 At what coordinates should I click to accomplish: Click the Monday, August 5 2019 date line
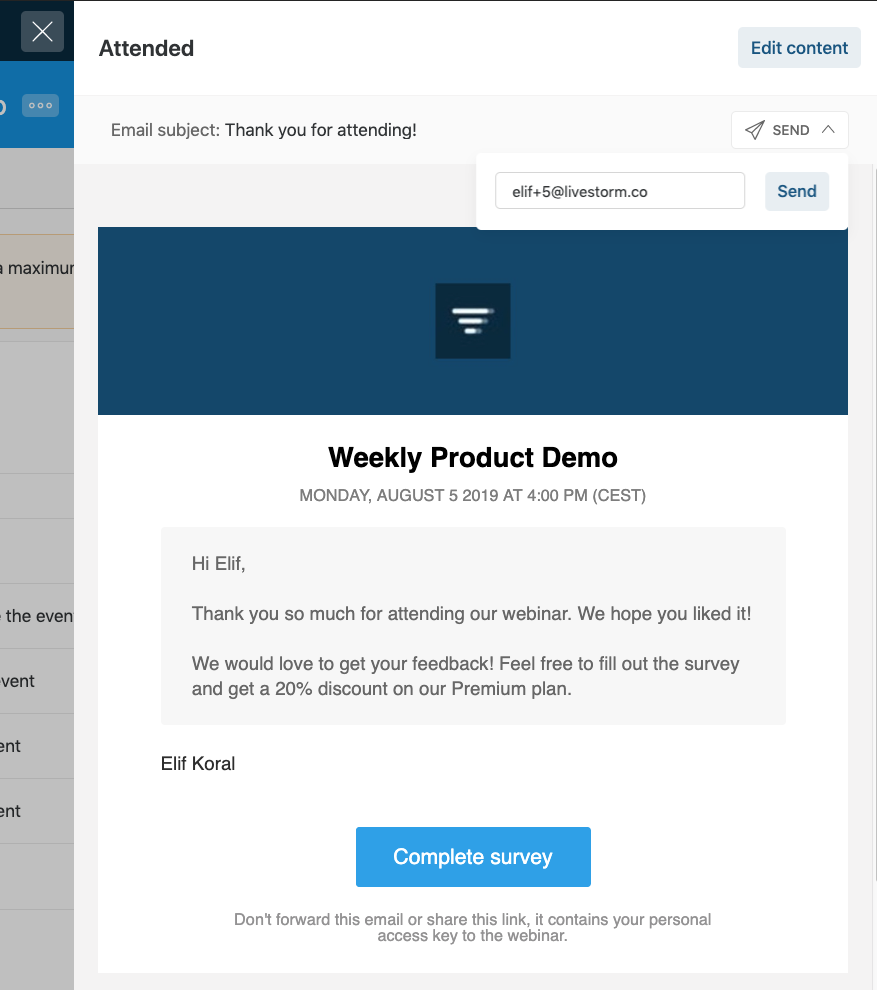coord(473,495)
